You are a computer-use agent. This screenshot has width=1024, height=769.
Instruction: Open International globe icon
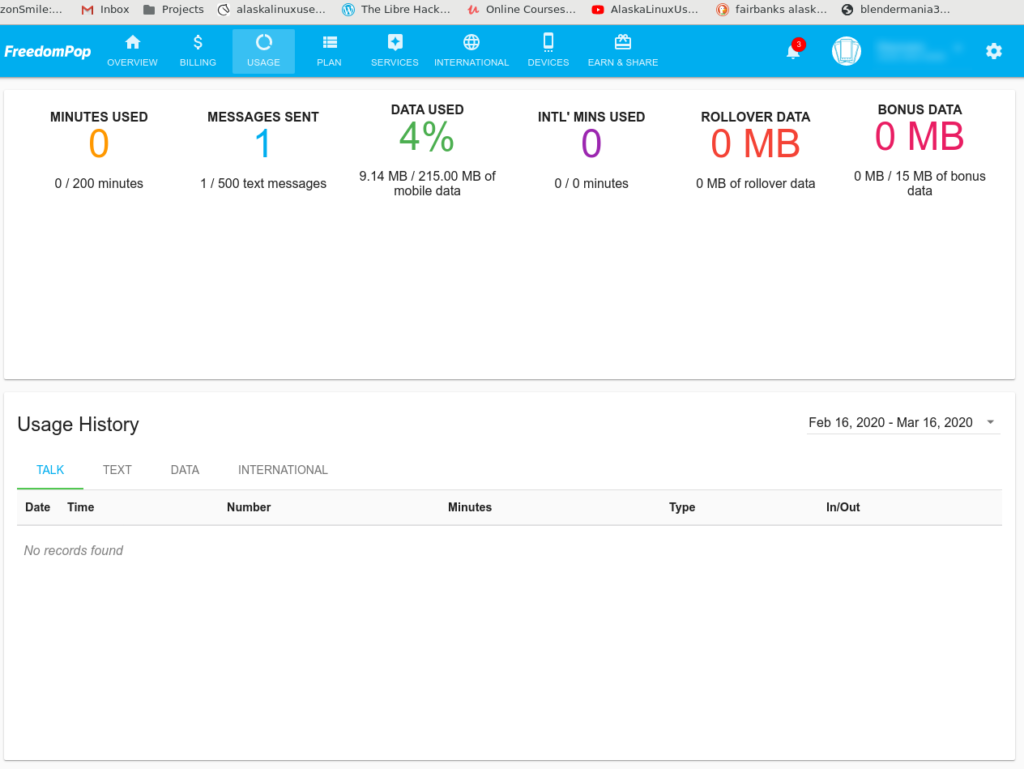click(471, 43)
